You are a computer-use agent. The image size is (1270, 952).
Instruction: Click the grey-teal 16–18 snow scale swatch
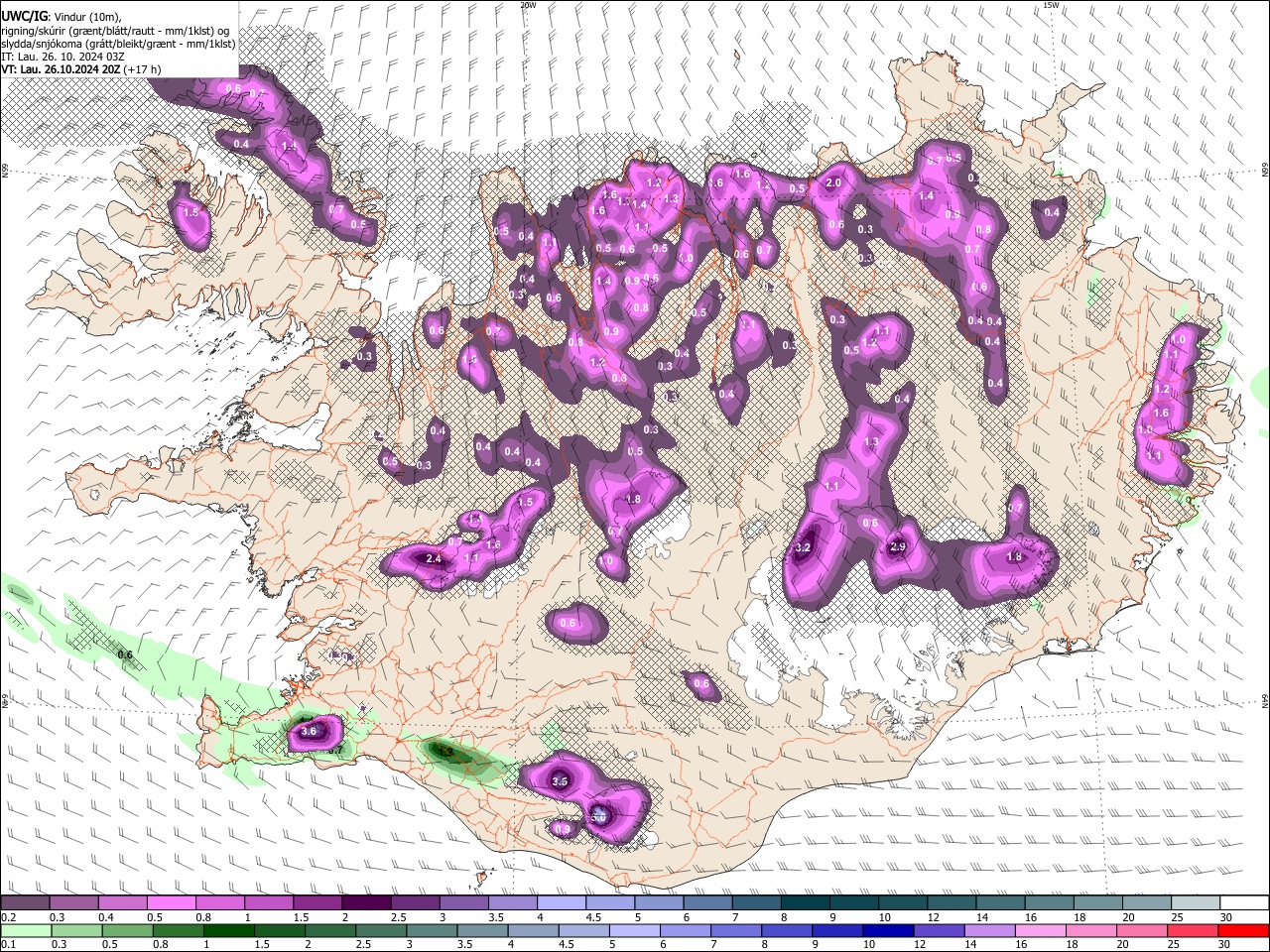click(x=1050, y=902)
